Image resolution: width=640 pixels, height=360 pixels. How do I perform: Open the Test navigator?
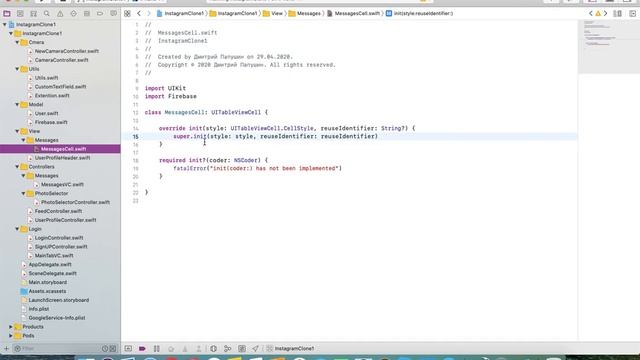coord(73,13)
